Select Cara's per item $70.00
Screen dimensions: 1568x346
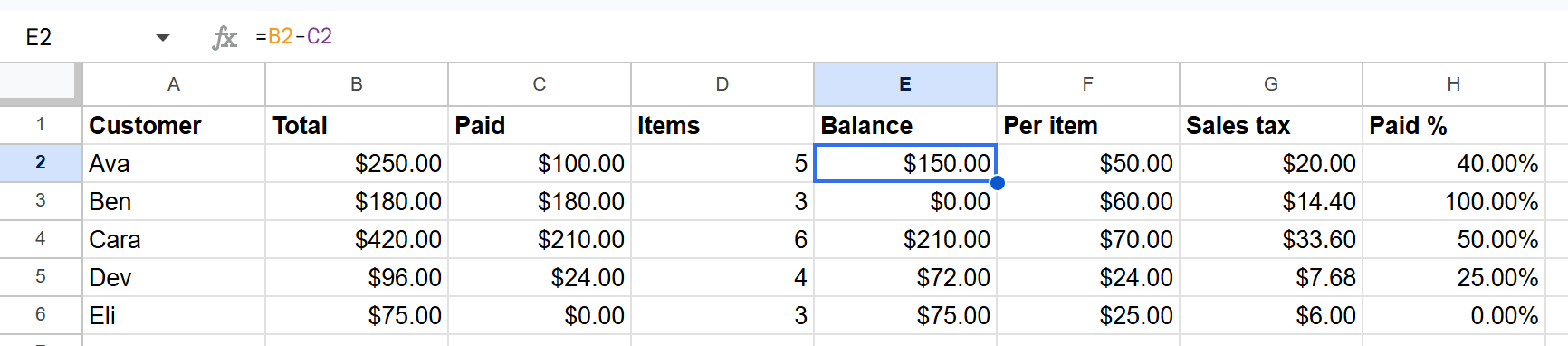coord(1088,239)
